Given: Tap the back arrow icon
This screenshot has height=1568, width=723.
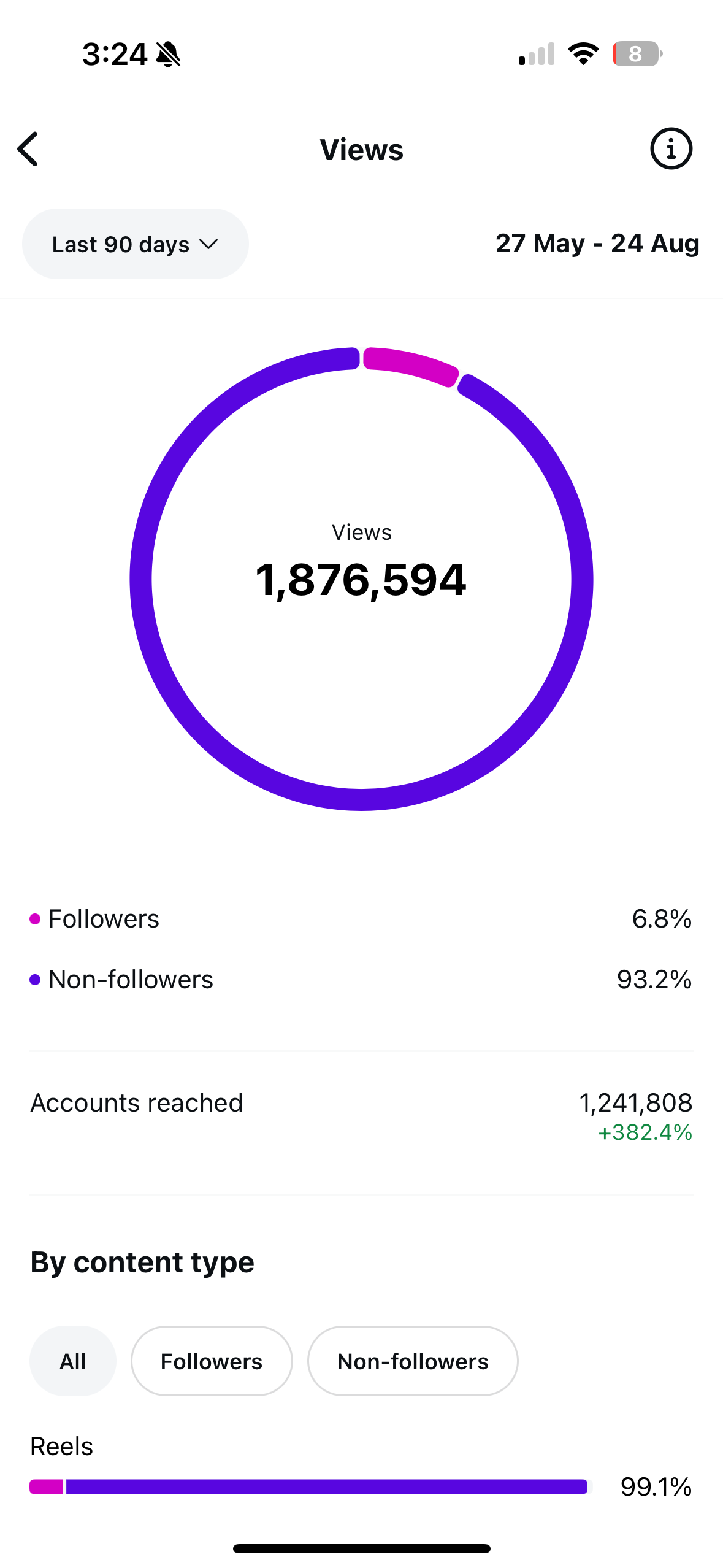Looking at the screenshot, I should [x=28, y=149].
